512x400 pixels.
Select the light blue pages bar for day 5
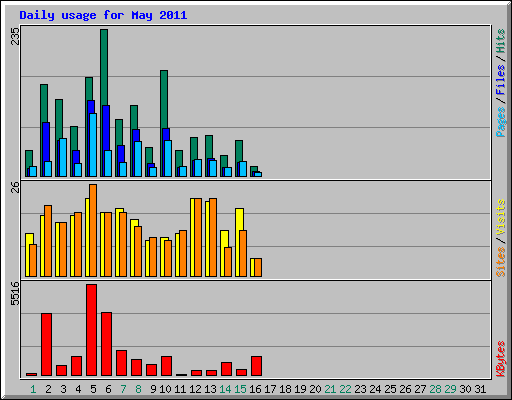tap(93, 145)
